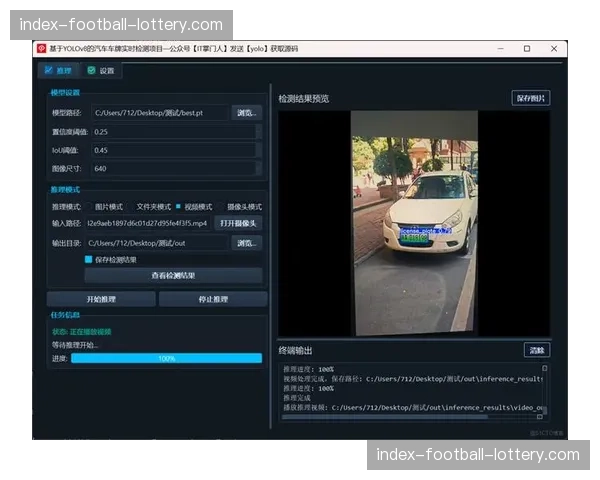Edit the 模型路径 field with best.pt

160,113
